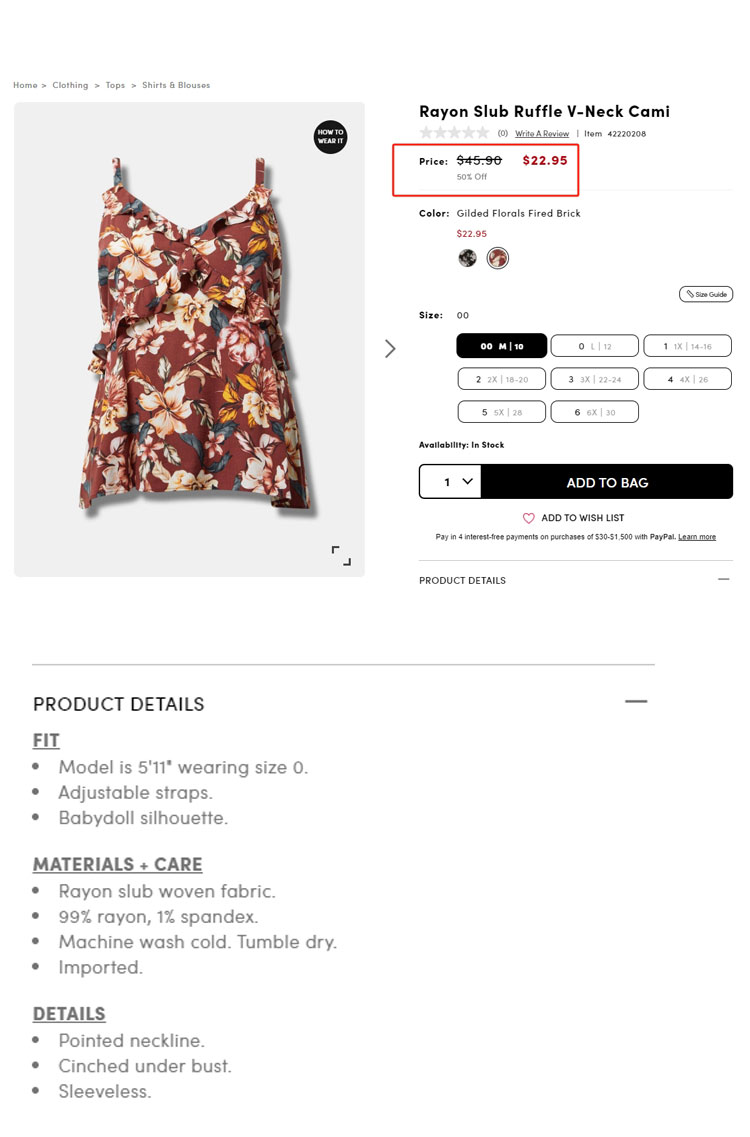The width and height of the screenshot is (750, 1137).
Task: Open the quantity dropdown
Action: 450,482
